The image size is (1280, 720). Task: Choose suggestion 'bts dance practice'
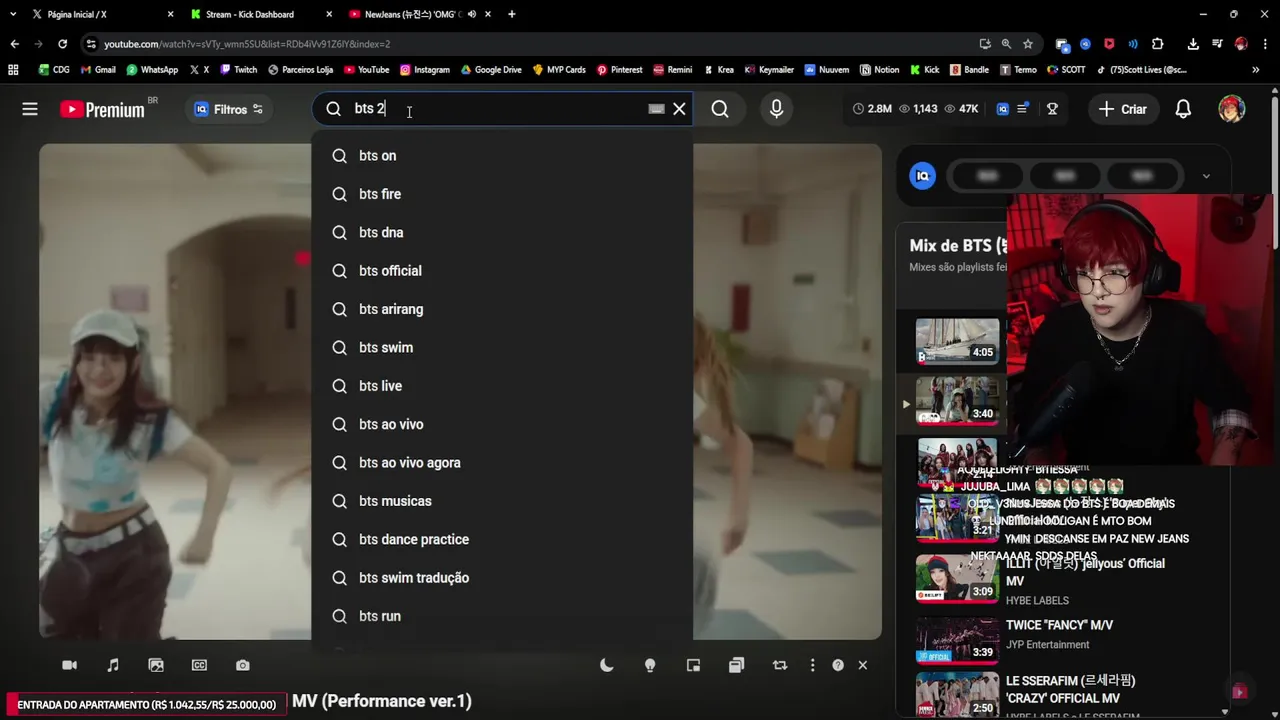502,539
